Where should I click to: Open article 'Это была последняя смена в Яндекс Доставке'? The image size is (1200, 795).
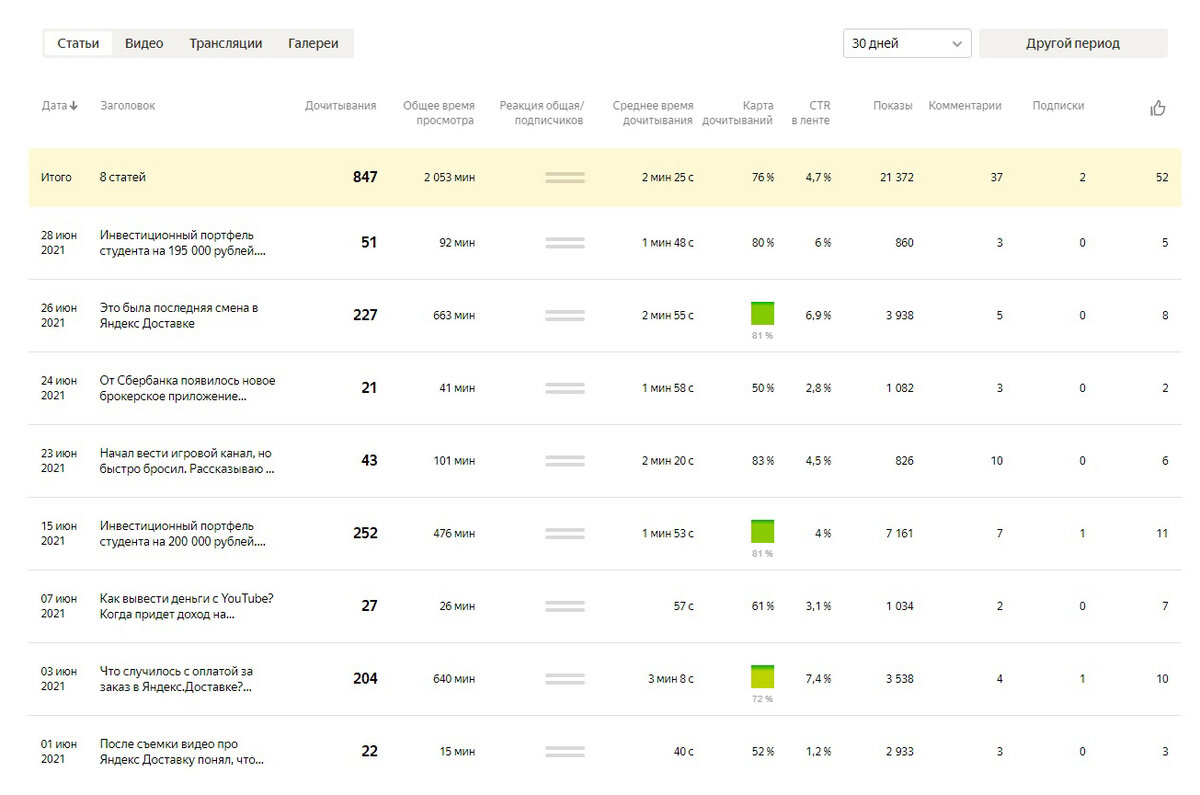click(179, 315)
